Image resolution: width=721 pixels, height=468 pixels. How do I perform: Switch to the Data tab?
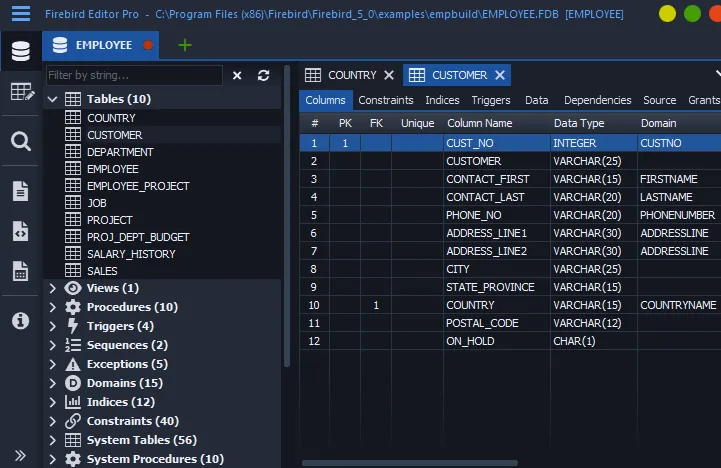click(x=537, y=100)
